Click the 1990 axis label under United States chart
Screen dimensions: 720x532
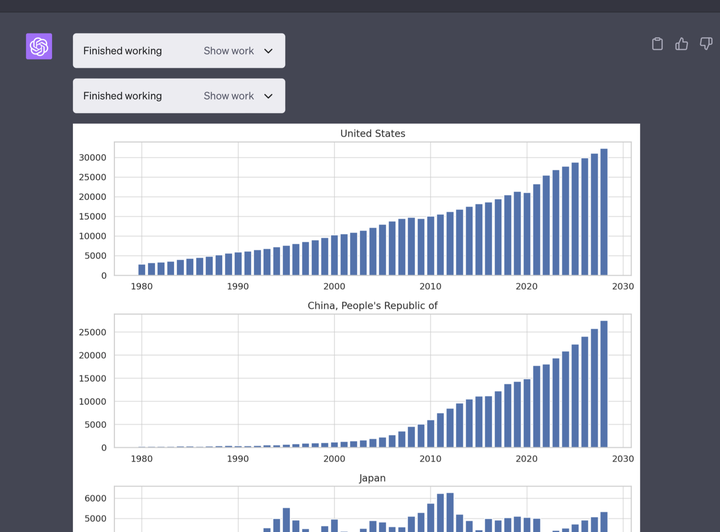238,286
